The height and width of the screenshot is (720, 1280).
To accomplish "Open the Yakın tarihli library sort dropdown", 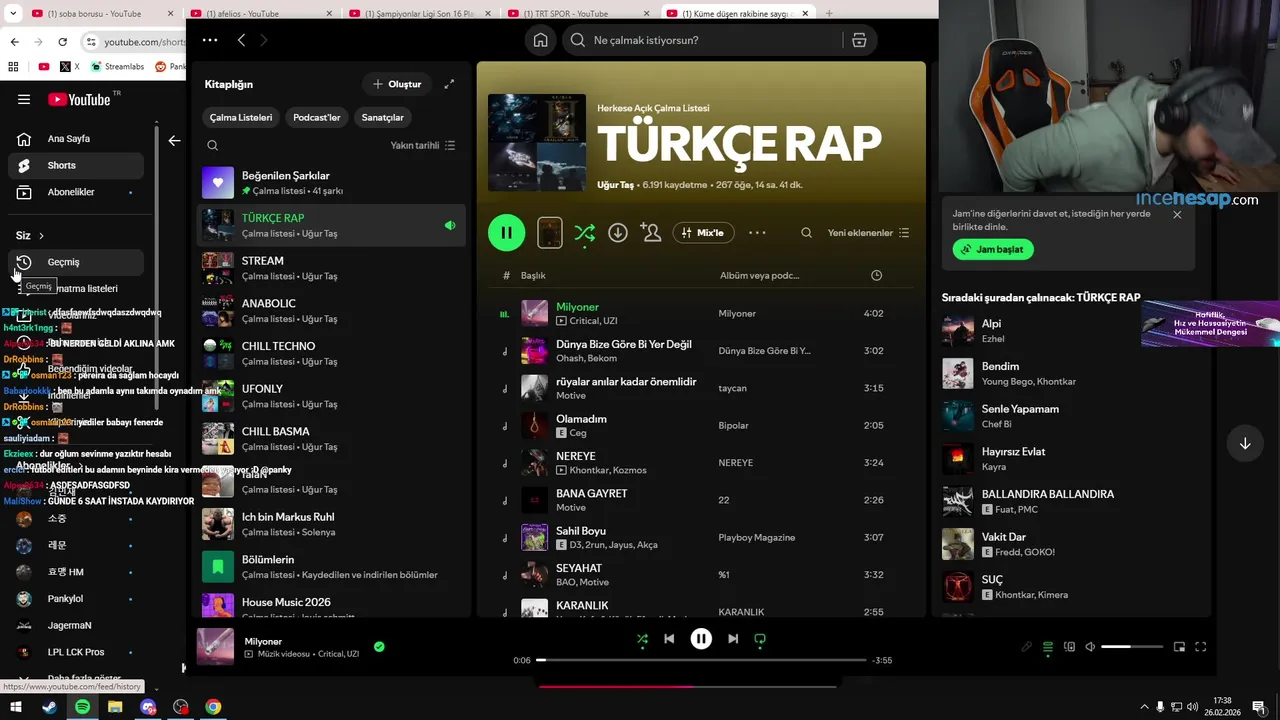I will click(x=423, y=145).
